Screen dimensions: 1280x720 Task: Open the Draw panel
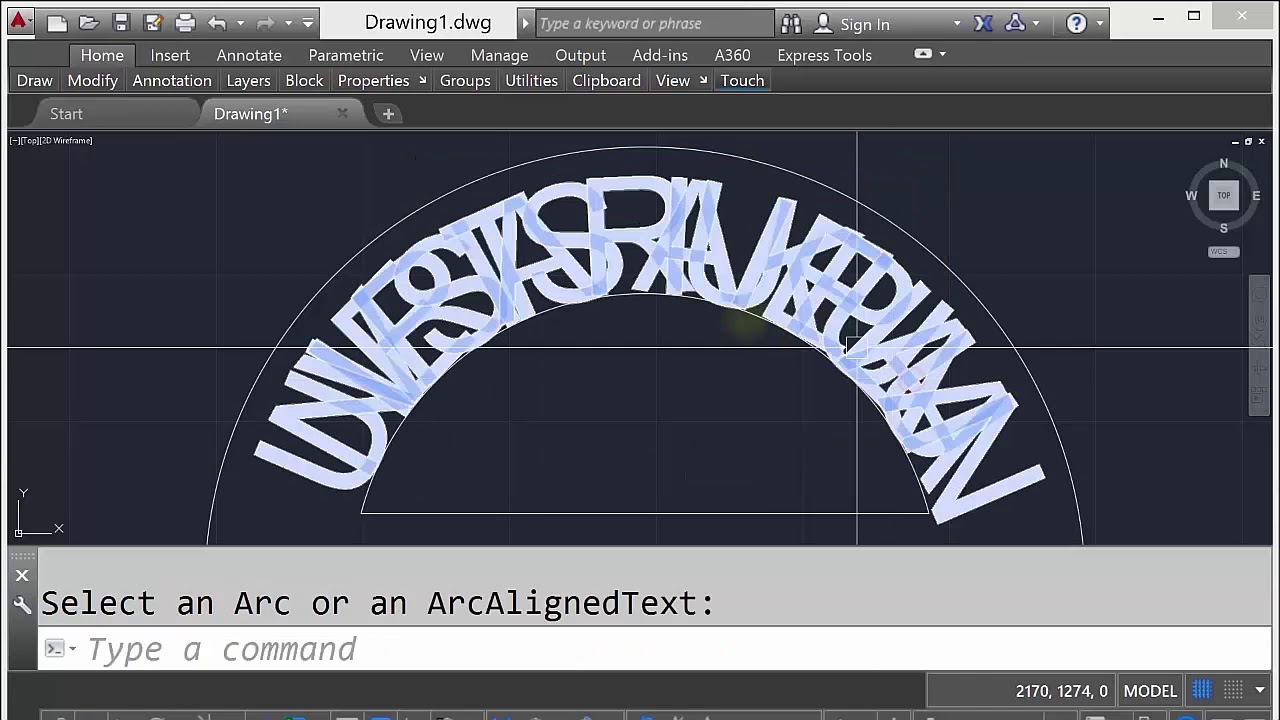pos(35,81)
